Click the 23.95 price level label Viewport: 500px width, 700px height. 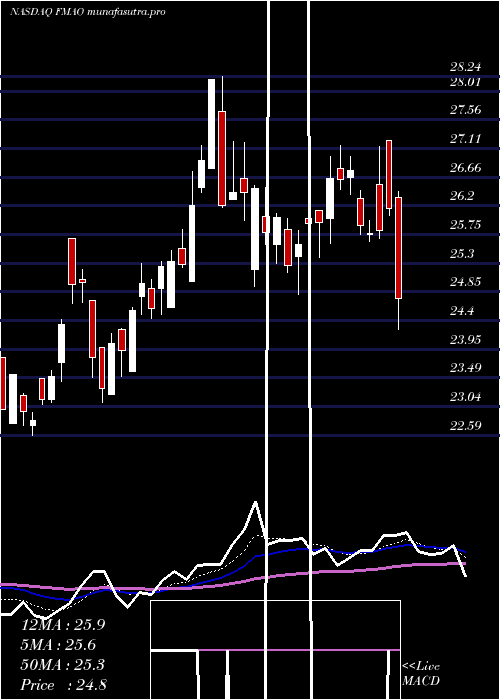click(466, 340)
